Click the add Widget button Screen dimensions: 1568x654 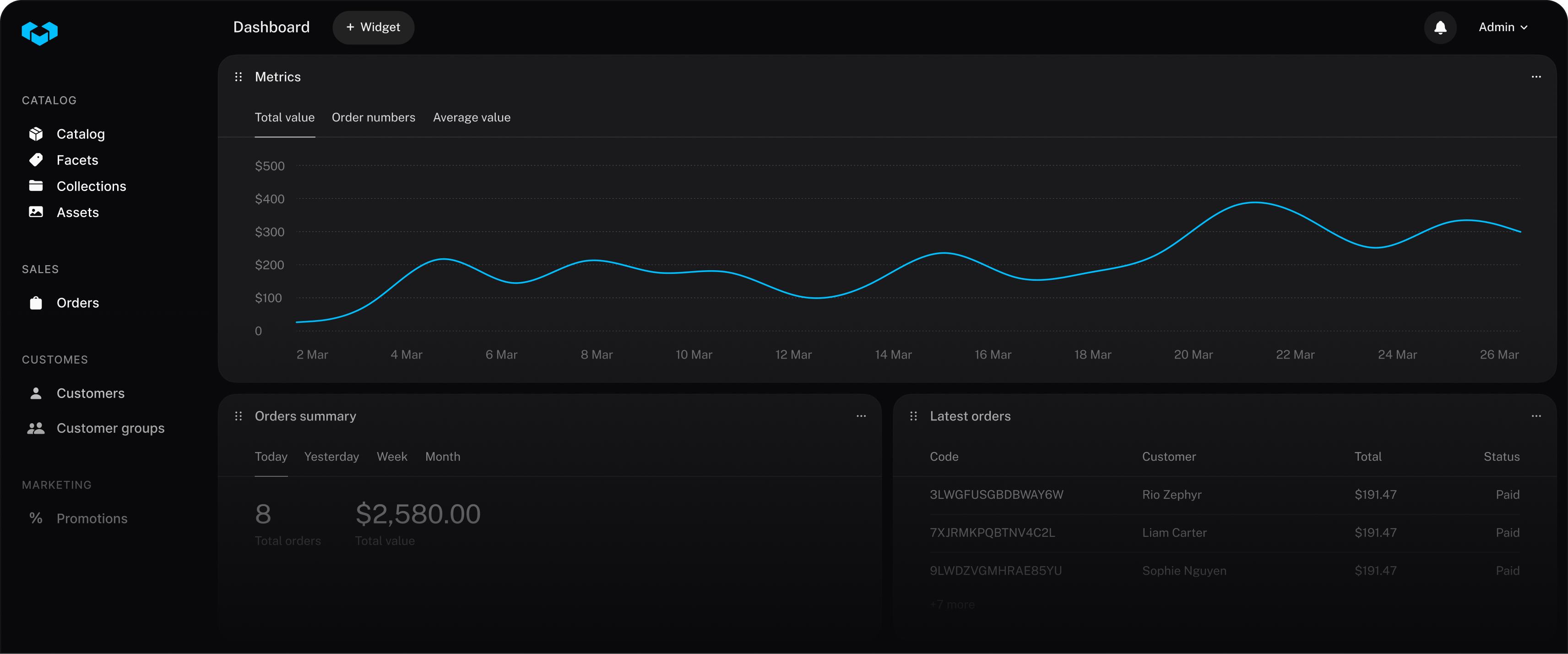pyautogui.click(x=373, y=27)
